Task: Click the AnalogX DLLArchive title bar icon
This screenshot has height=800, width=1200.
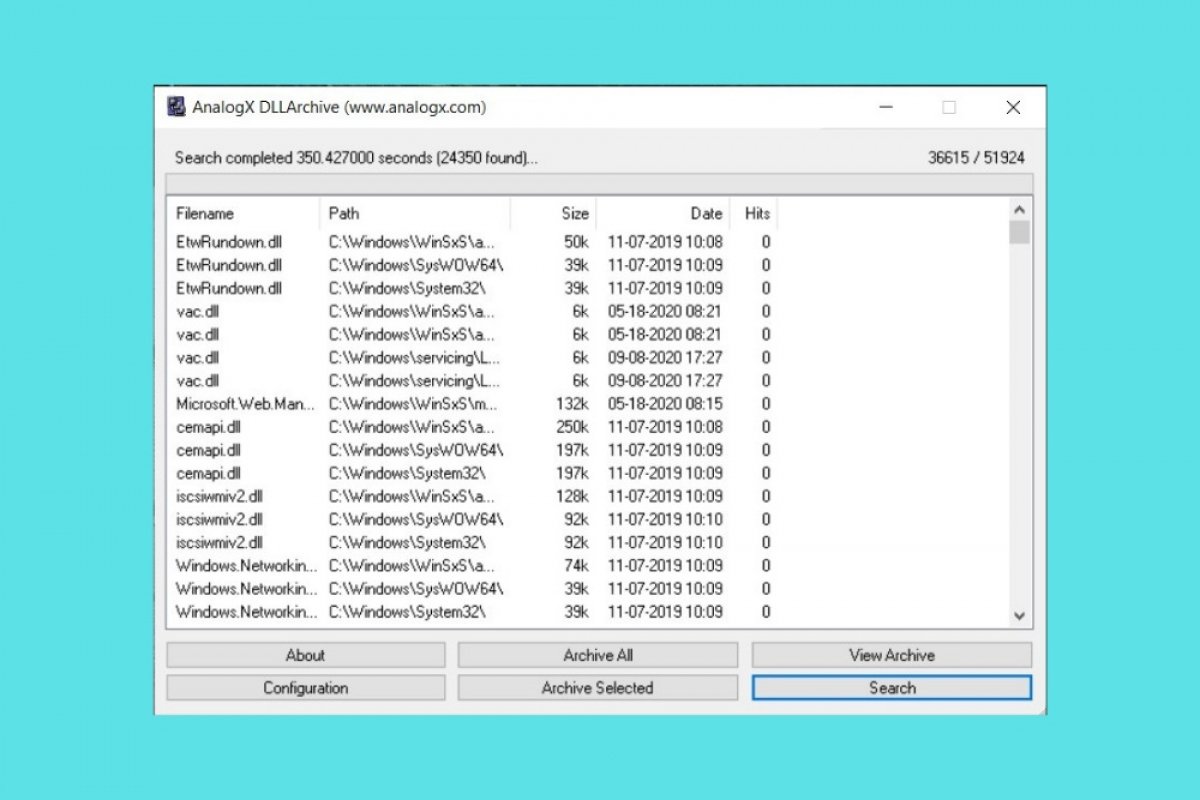Action: pos(176,107)
